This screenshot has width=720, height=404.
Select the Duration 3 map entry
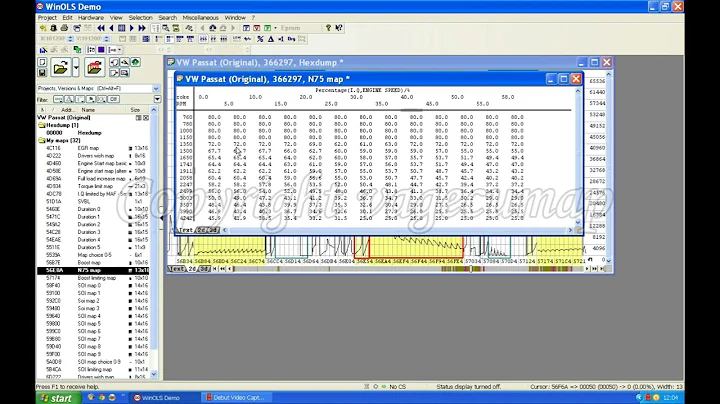coord(94,232)
